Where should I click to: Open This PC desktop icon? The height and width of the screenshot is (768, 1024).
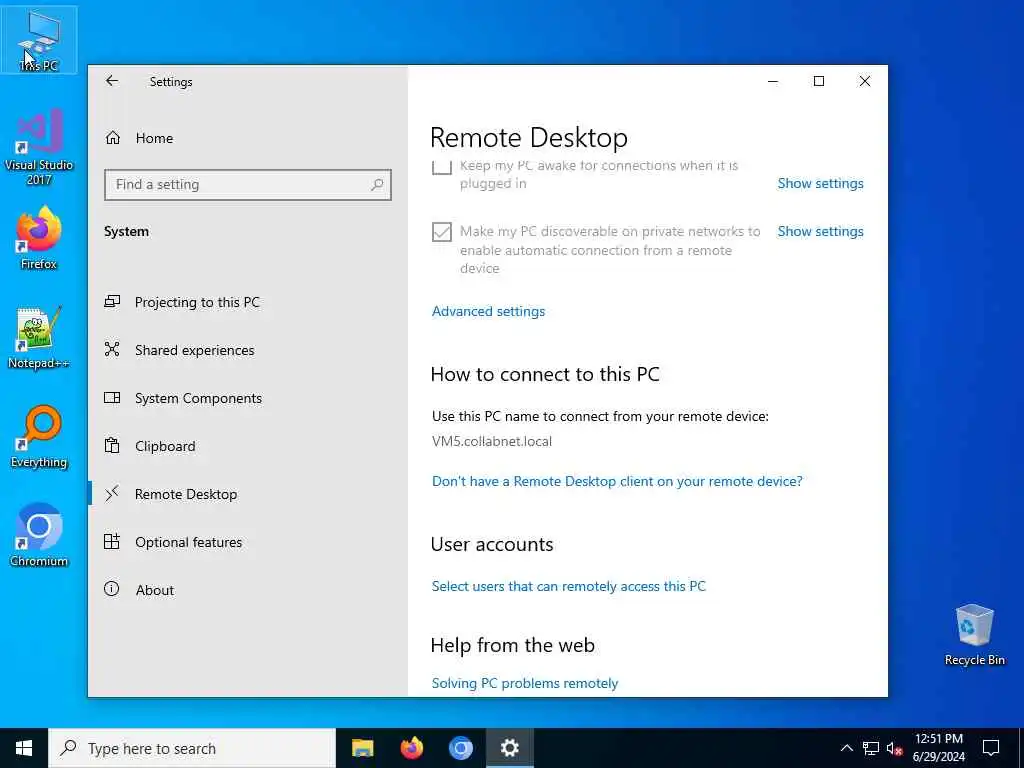point(39,40)
